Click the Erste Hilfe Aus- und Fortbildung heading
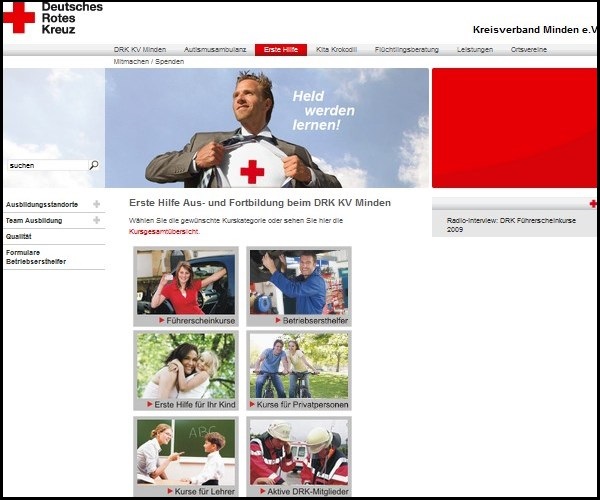 point(260,203)
